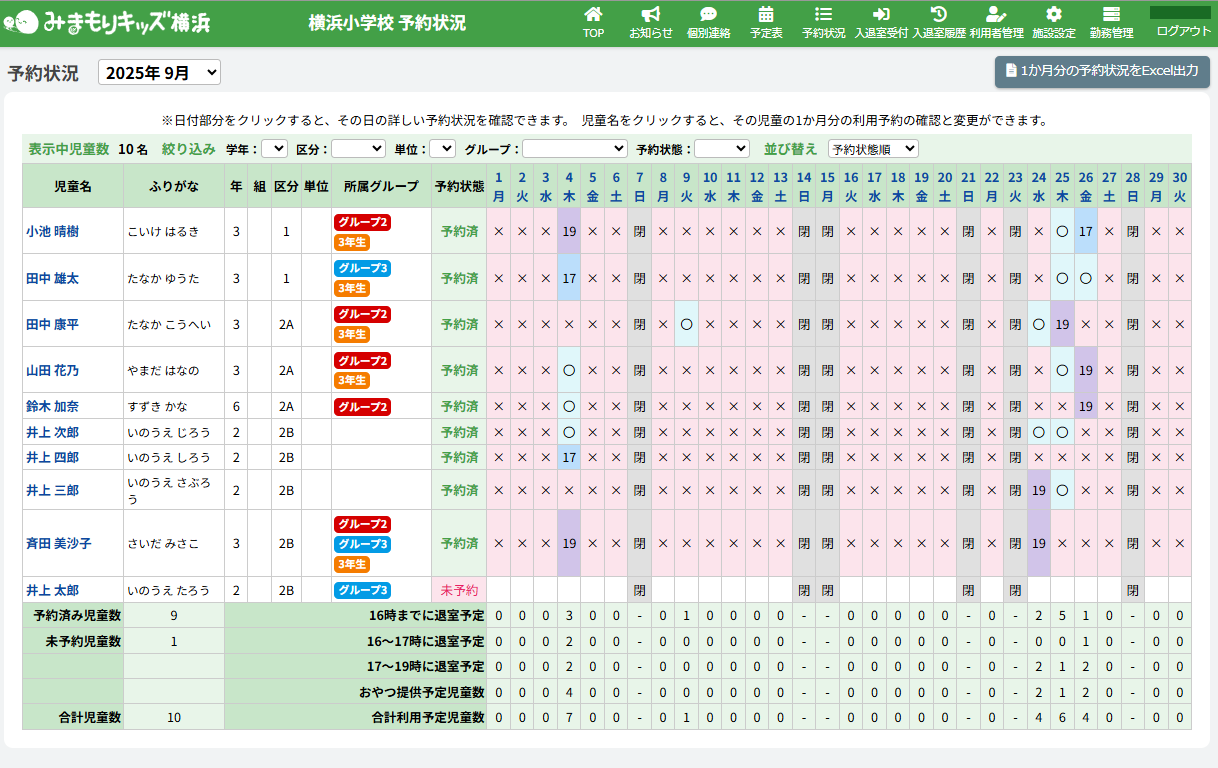
Task: Open the 予定表 calendar icon
Action: click(x=766, y=15)
